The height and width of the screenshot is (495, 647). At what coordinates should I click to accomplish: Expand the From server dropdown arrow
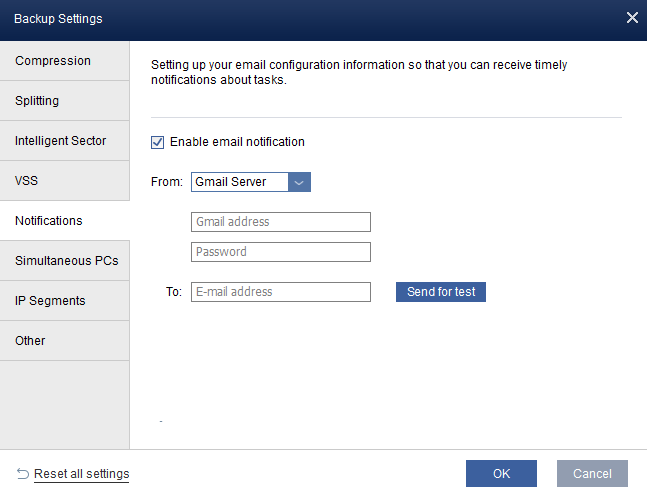[x=299, y=182]
